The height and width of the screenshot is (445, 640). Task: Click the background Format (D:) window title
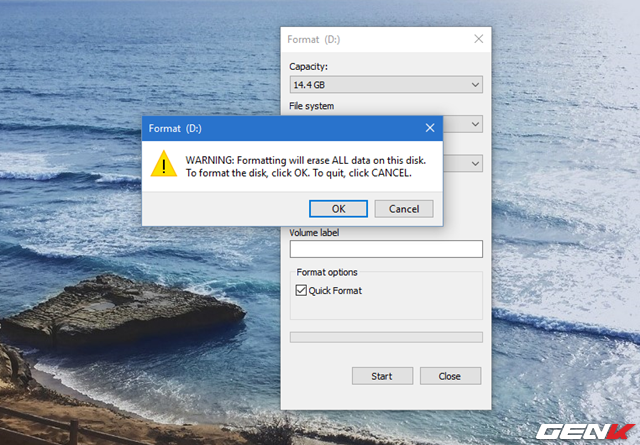313,39
